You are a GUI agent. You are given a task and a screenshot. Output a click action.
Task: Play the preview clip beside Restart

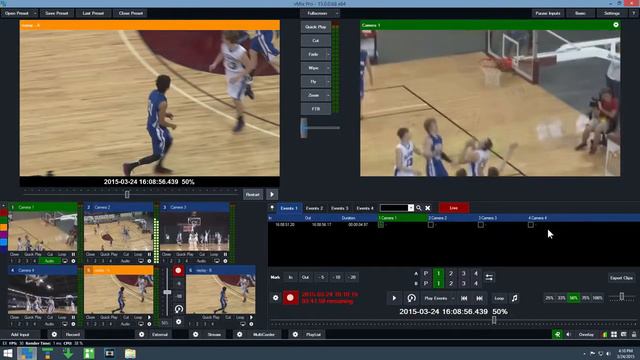pos(272,194)
